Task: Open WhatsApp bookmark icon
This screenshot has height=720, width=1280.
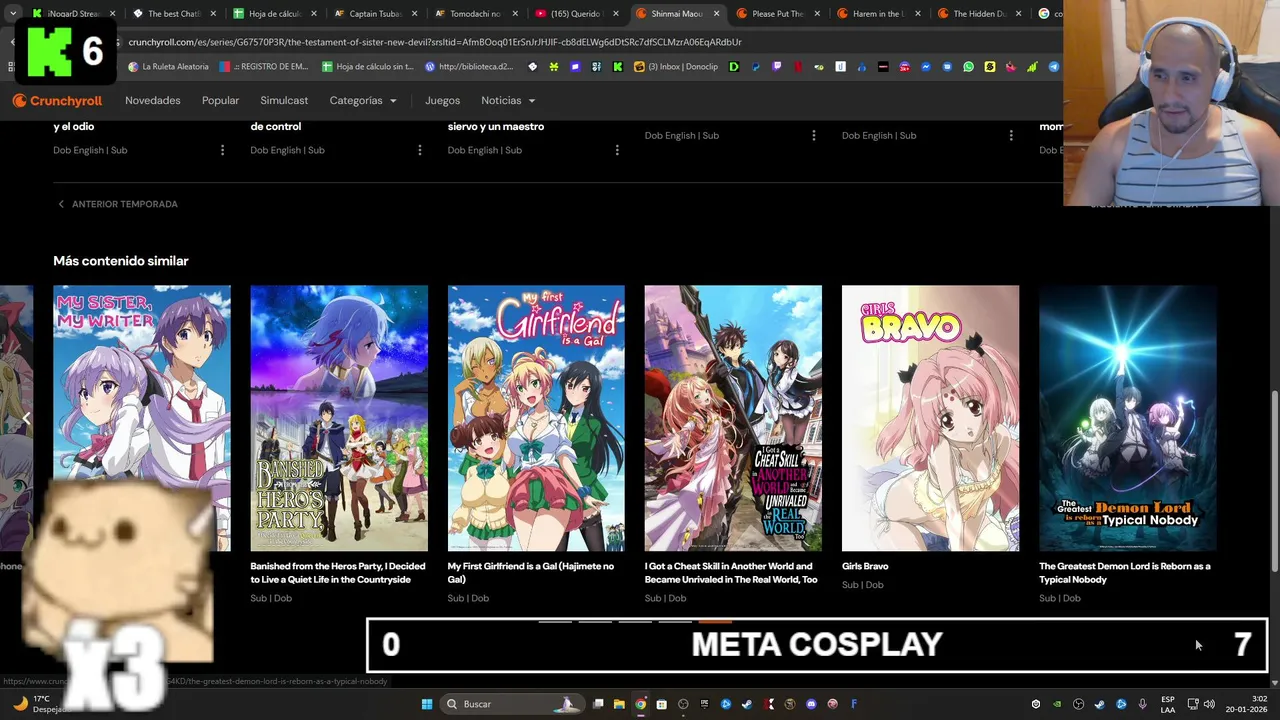Action: [968, 67]
